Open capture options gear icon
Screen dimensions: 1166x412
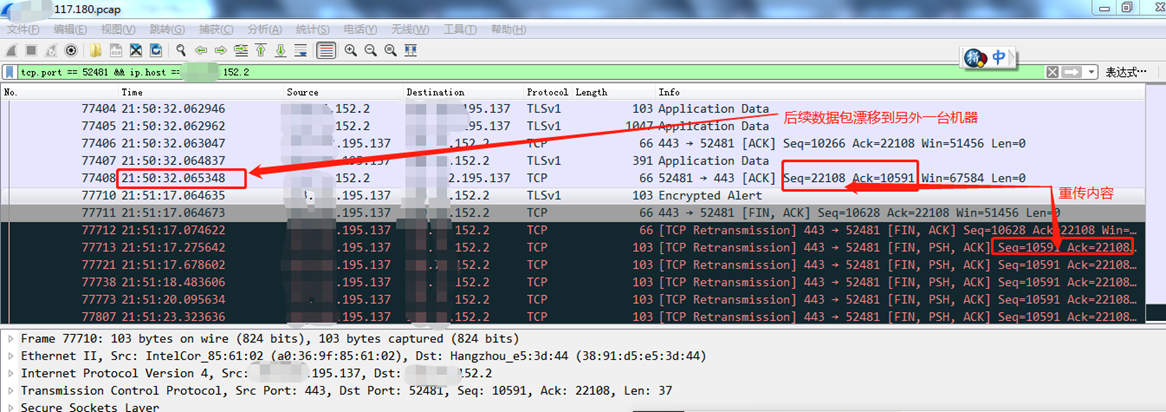[x=71, y=50]
